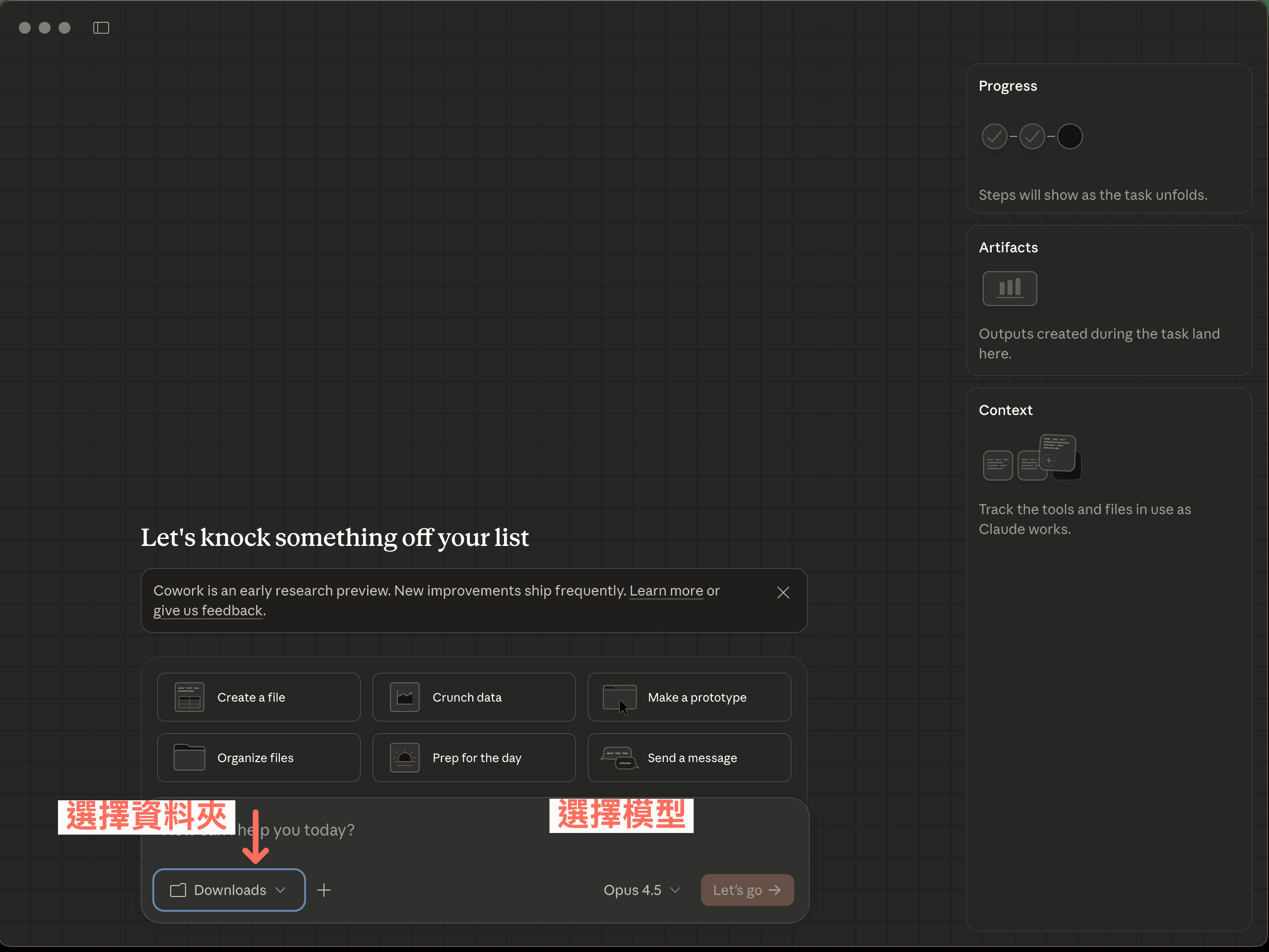1269x952 pixels.
Task: Click the dark final progress step circle
Action: pyautogui.click(x=1070, y=136)
